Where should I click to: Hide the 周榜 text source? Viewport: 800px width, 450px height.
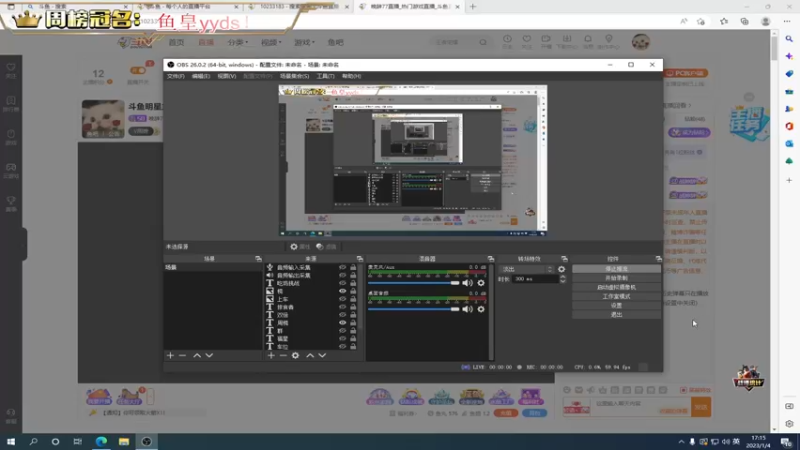342,322
